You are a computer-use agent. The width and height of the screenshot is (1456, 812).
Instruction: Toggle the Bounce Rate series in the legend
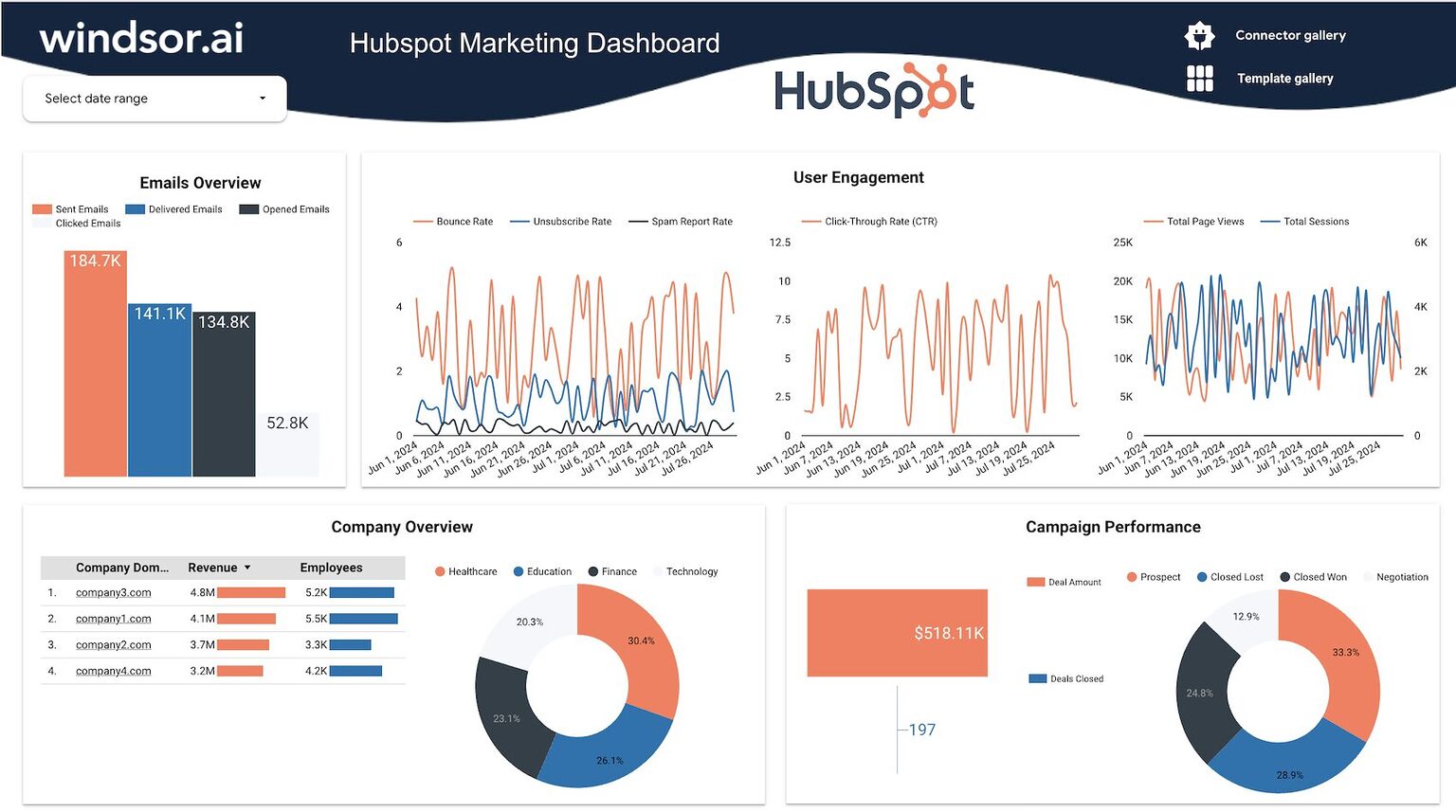point(453,221)
